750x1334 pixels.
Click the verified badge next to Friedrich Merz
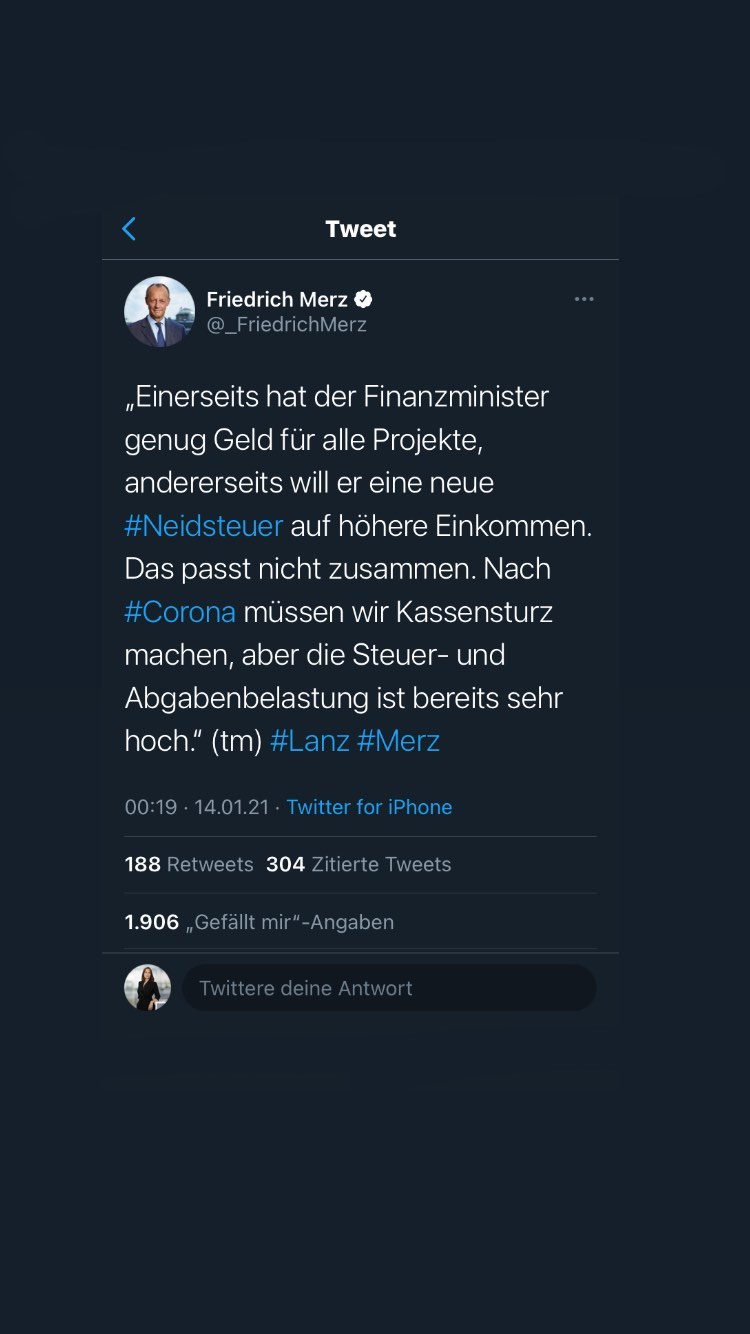[x=364, y=299]
